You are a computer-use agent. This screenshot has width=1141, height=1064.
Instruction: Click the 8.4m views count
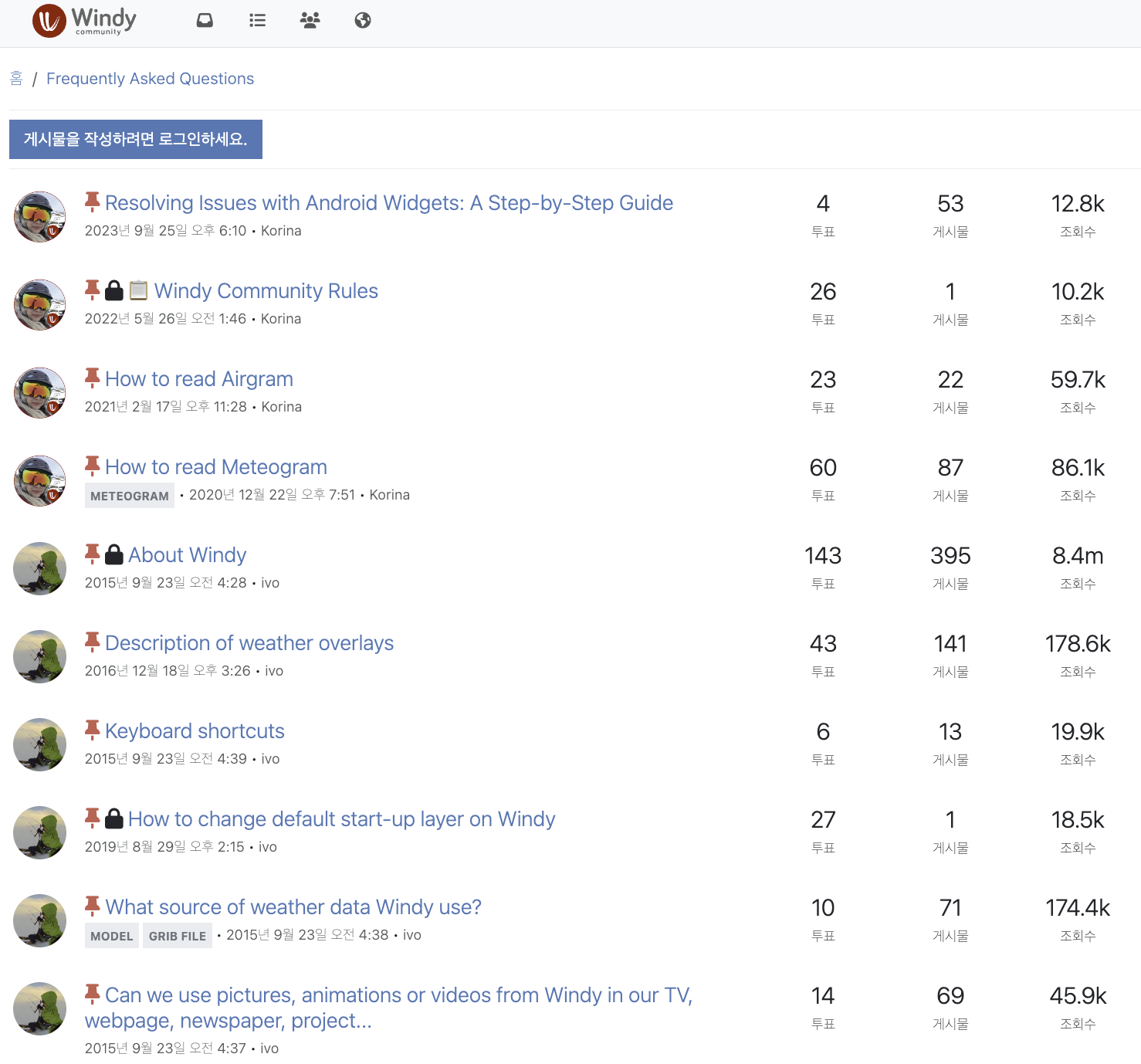(1078, 556)
